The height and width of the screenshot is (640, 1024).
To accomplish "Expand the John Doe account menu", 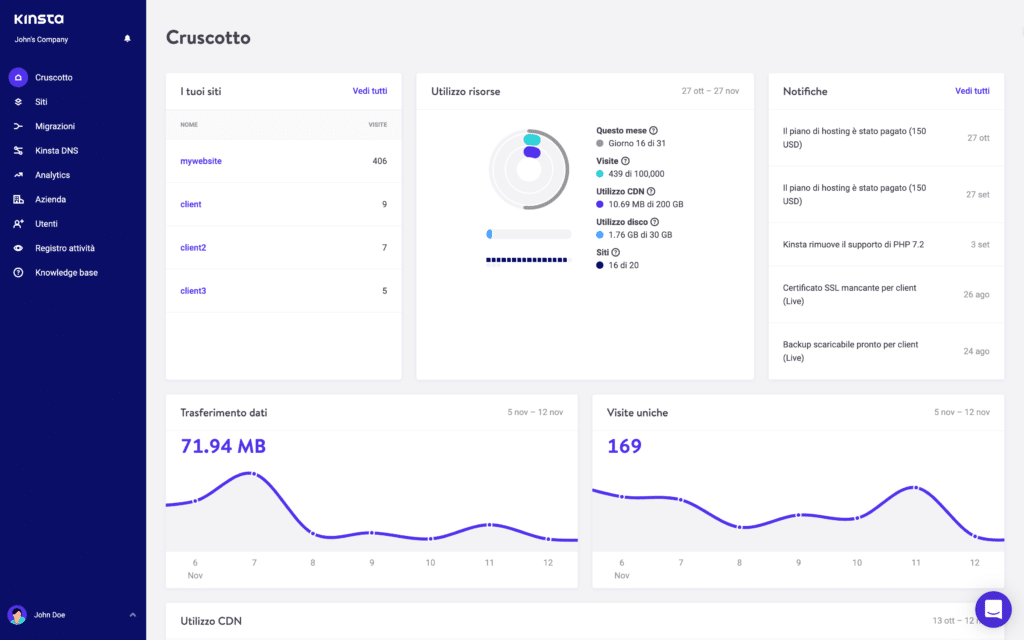I will [133, 615].
